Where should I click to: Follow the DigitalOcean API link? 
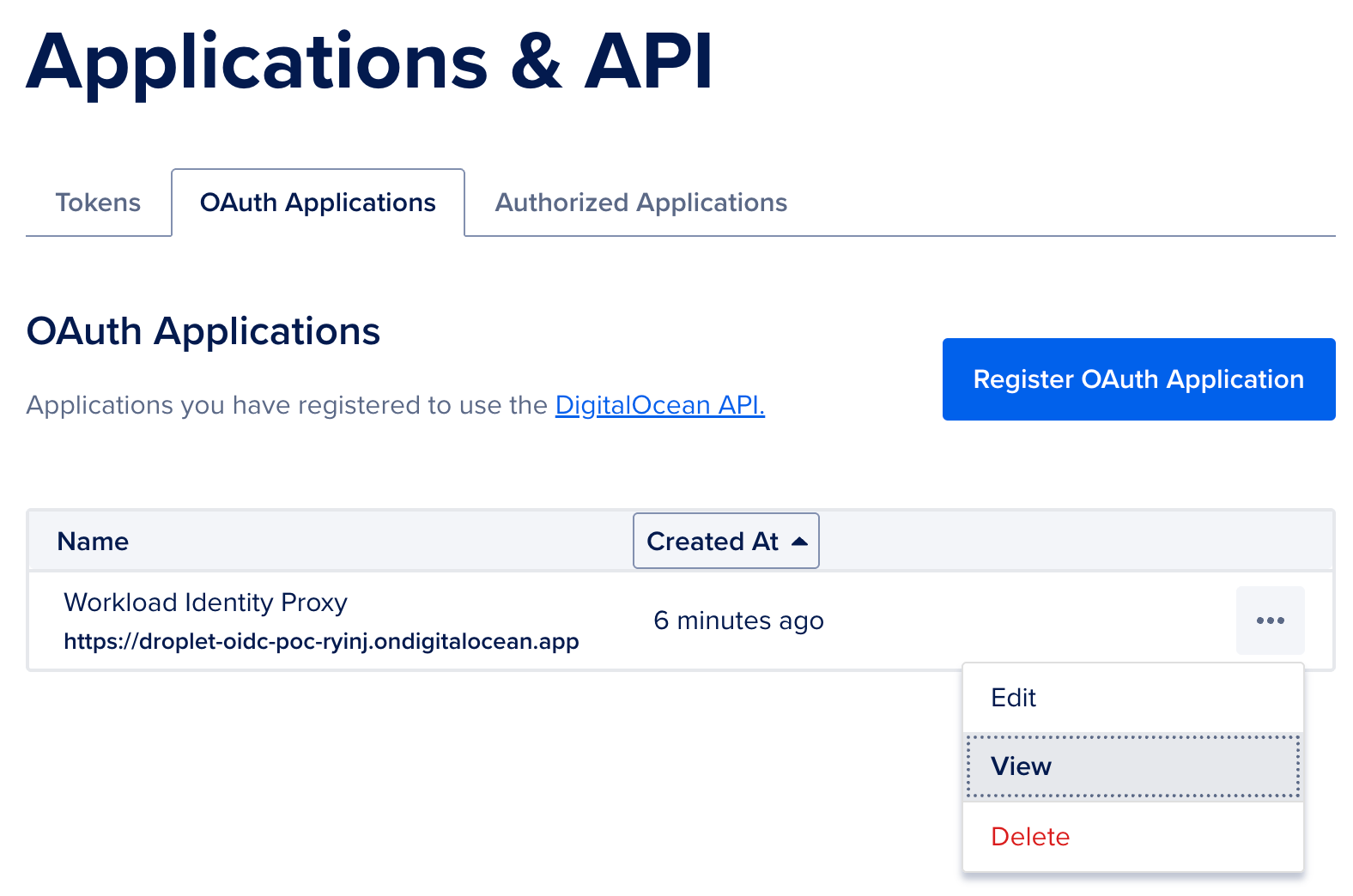659,405
